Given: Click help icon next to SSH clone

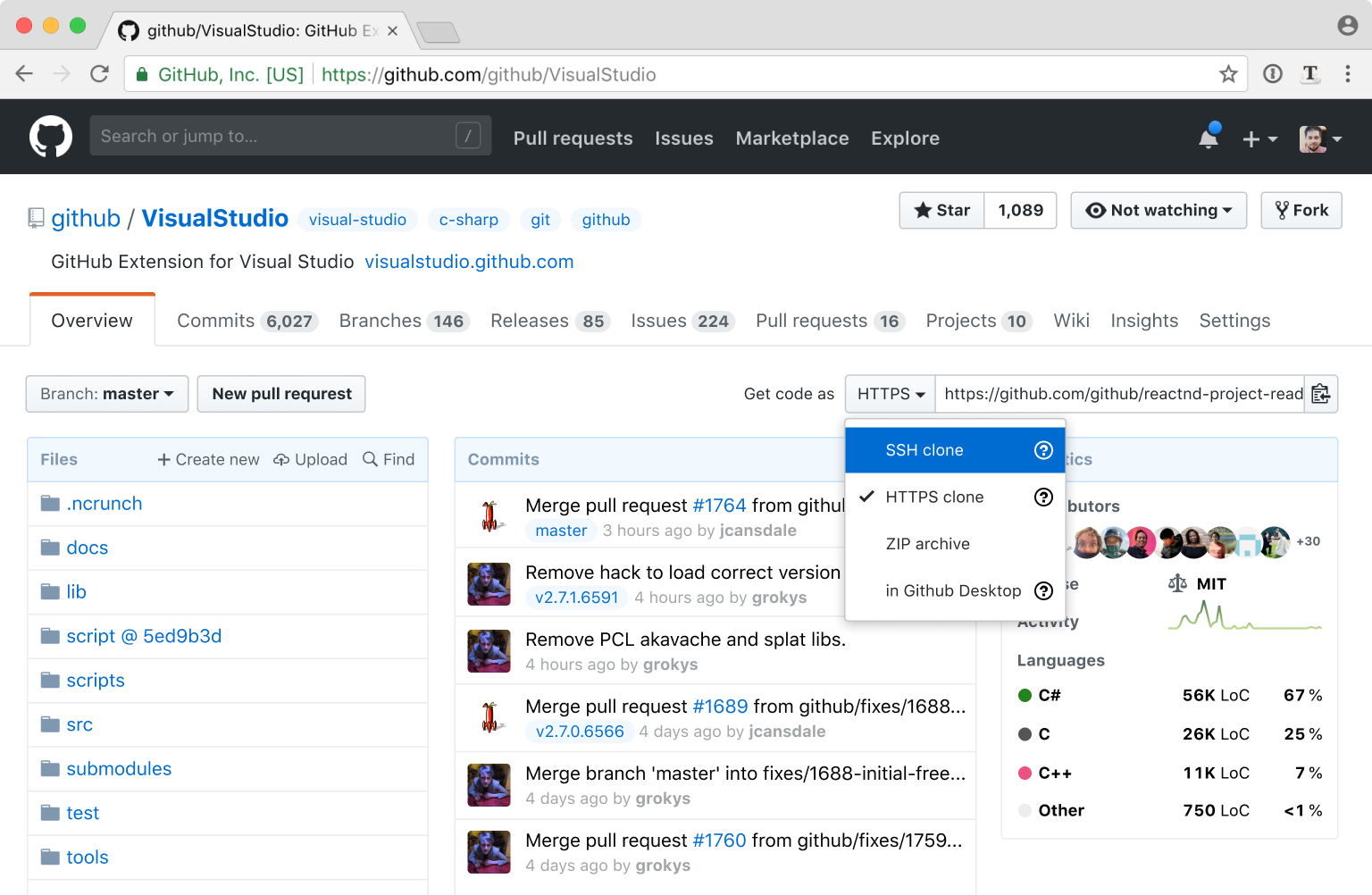Looking at the screenshot, I should click(1043, 450).
